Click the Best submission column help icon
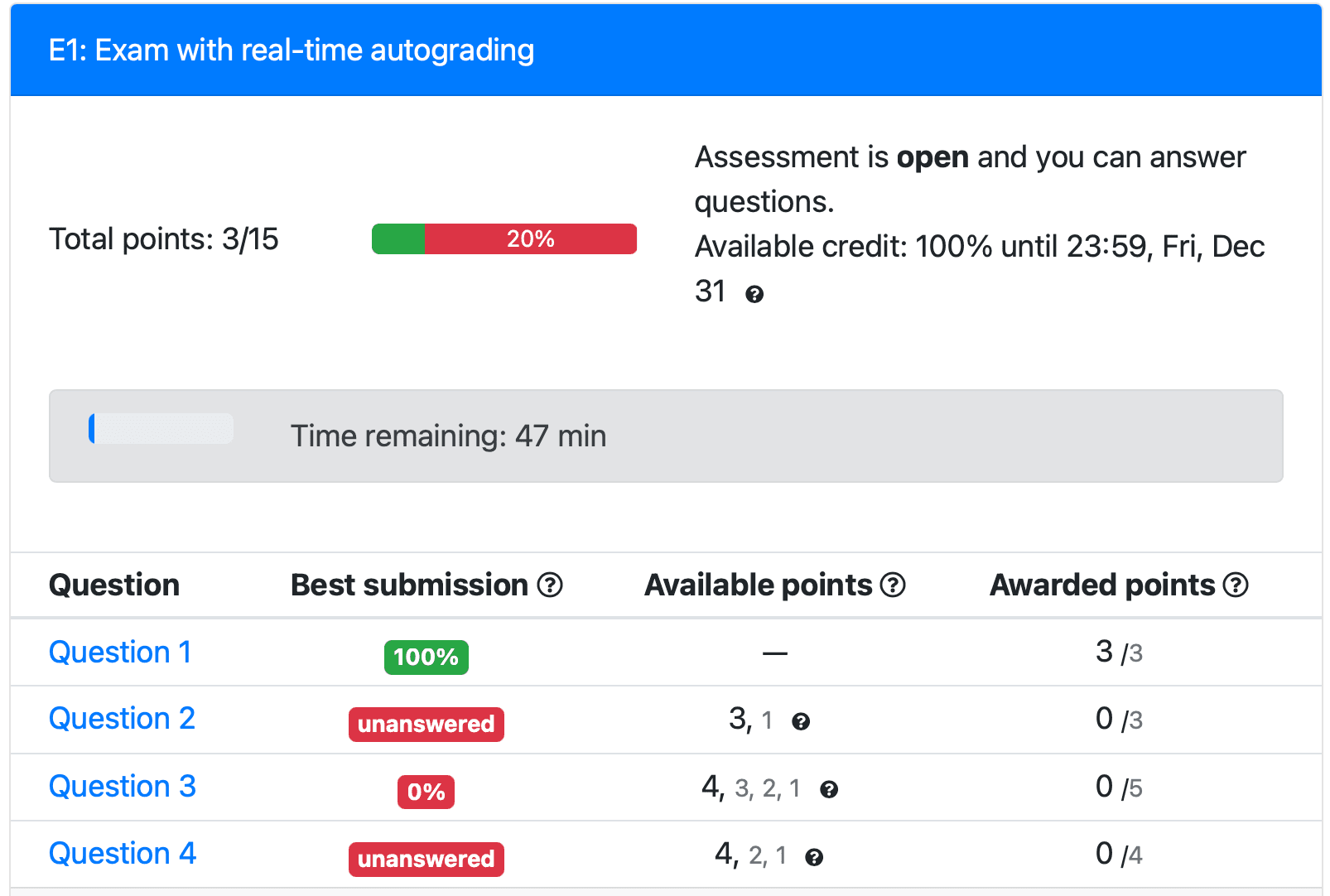The image size is (1330, 896). pos(550,585)
